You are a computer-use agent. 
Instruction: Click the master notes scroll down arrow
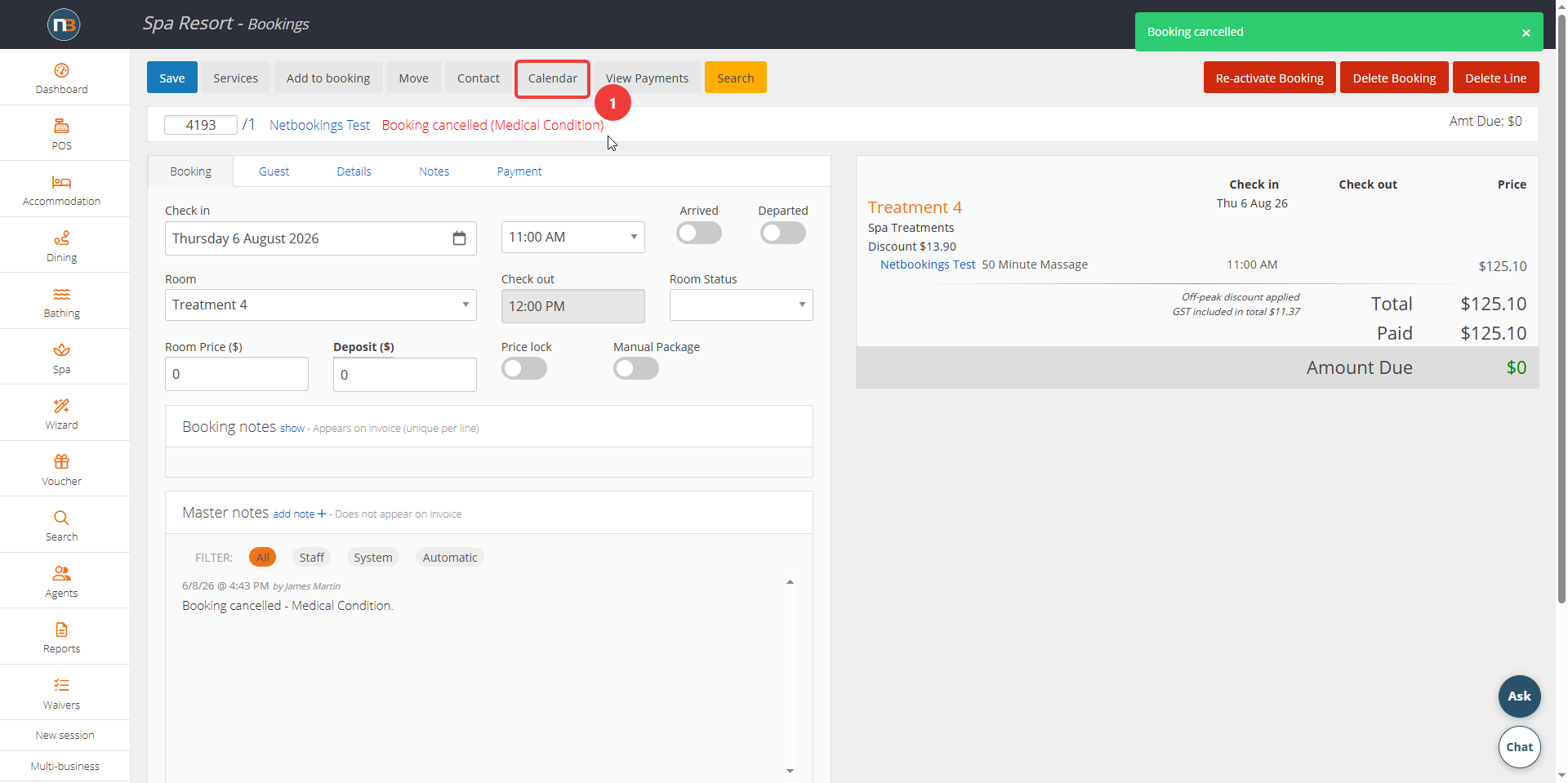(790, 771)
